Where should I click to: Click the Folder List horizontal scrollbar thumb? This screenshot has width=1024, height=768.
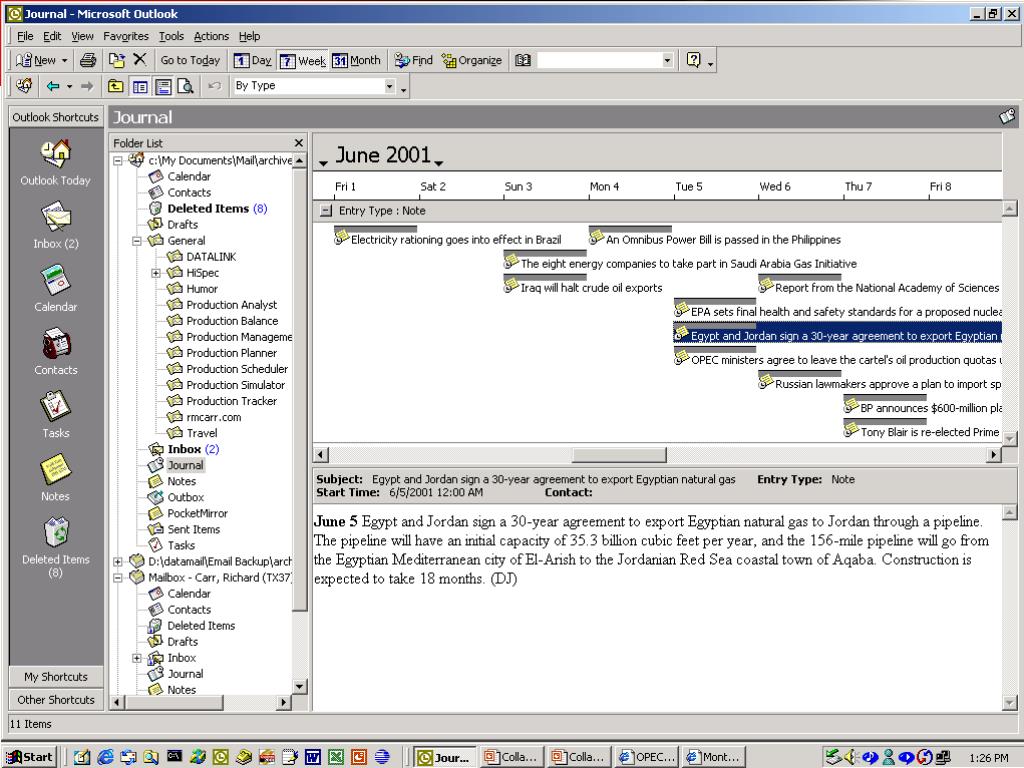coord(174,703)
